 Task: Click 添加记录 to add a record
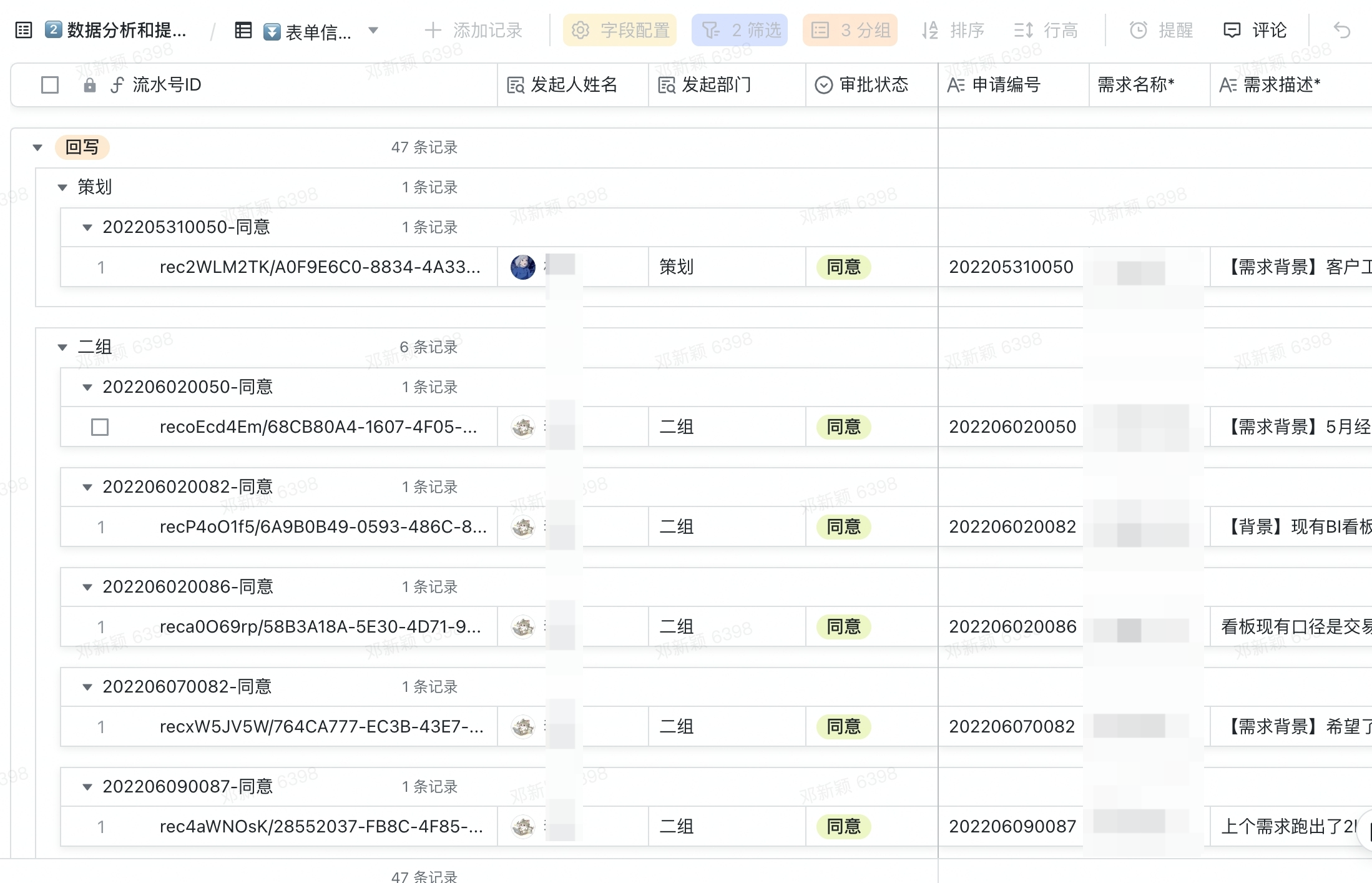(473, 30)
